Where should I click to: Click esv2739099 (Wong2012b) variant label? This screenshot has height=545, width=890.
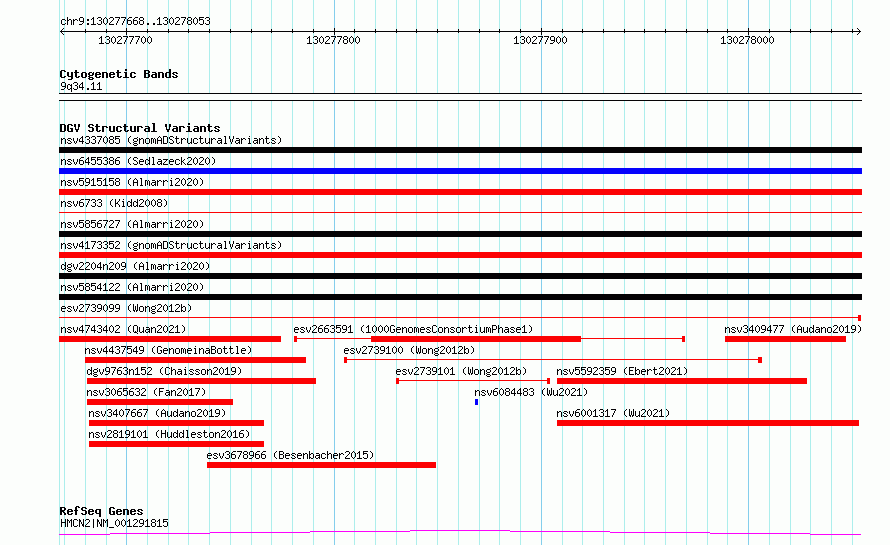coord(126,308)
